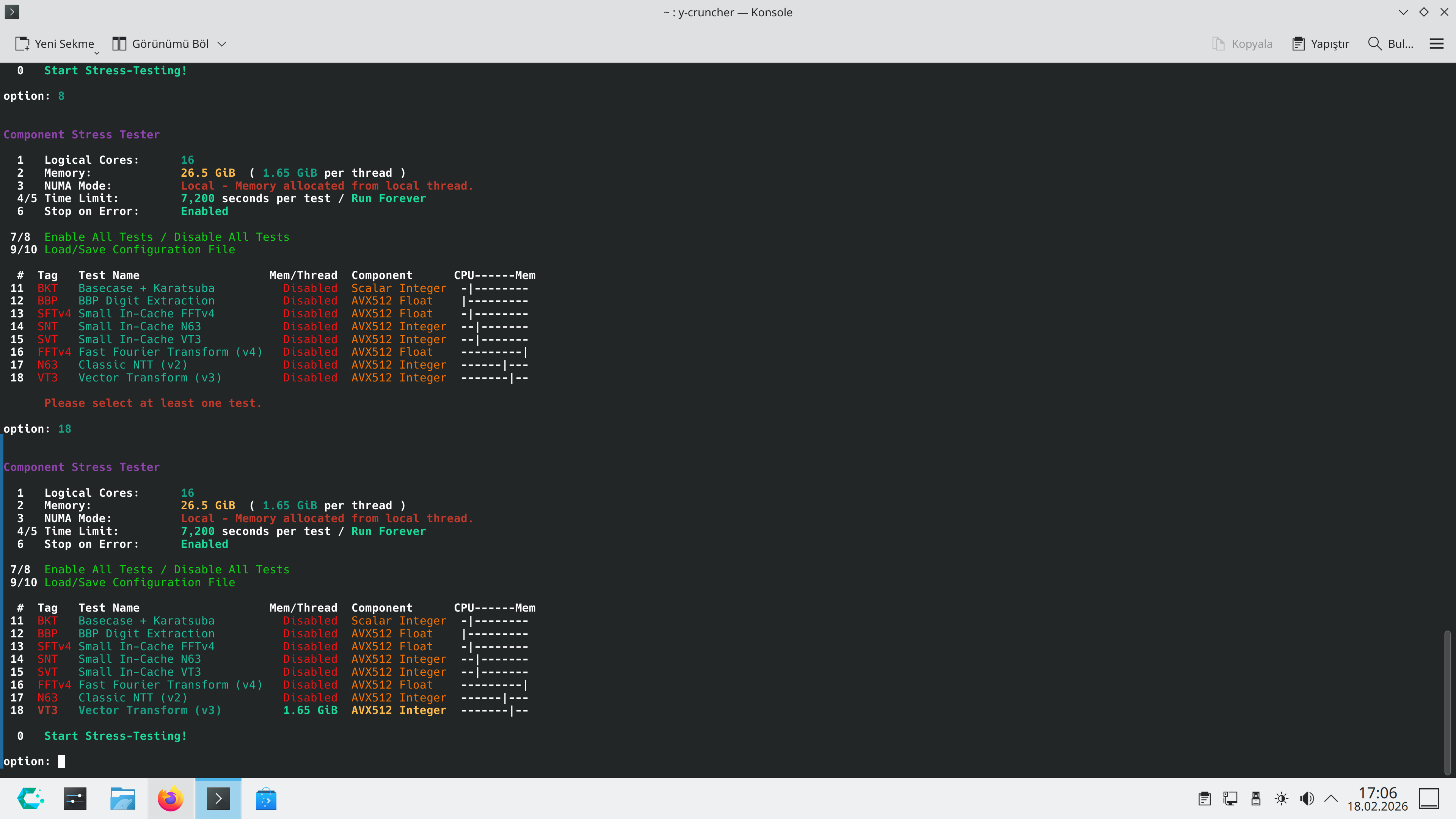
Task: Open the wired network tray icon
Action: 1230,799
